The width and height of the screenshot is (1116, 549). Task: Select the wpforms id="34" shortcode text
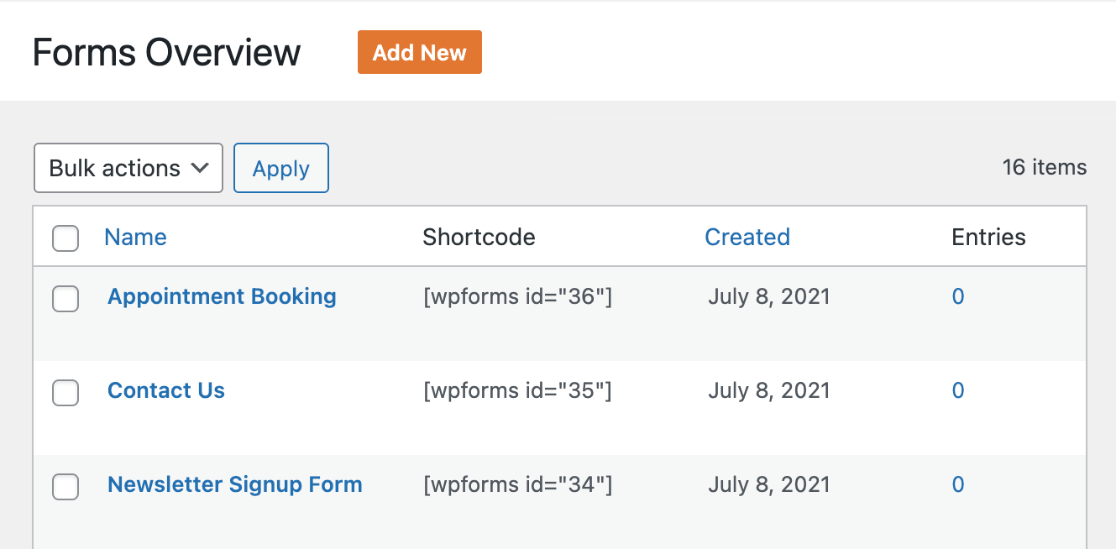click(517, 485)
